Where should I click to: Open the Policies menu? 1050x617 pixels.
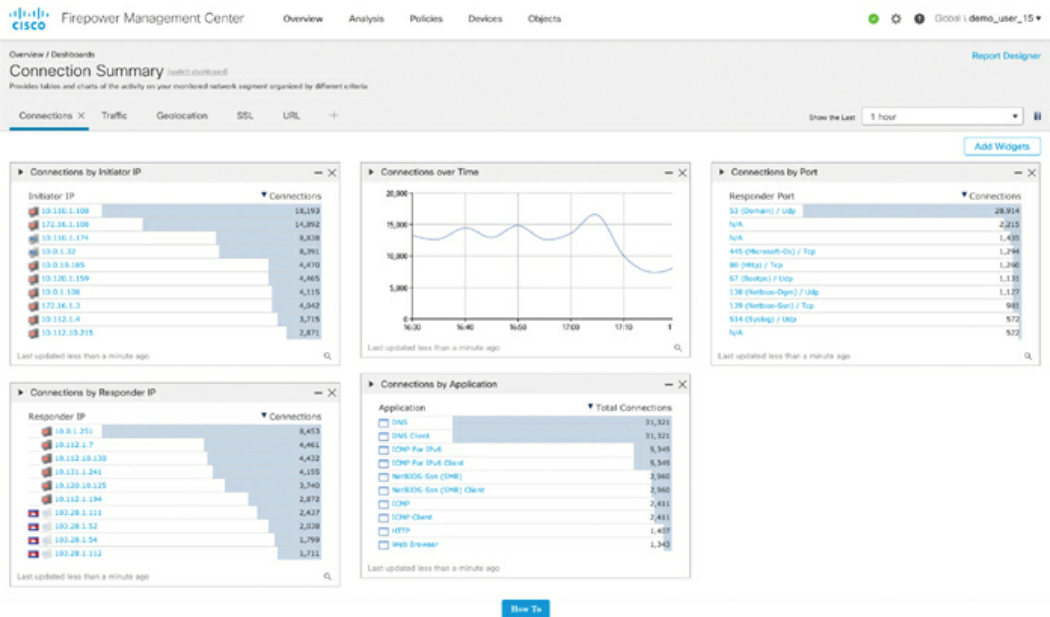[x=426, y=19]
